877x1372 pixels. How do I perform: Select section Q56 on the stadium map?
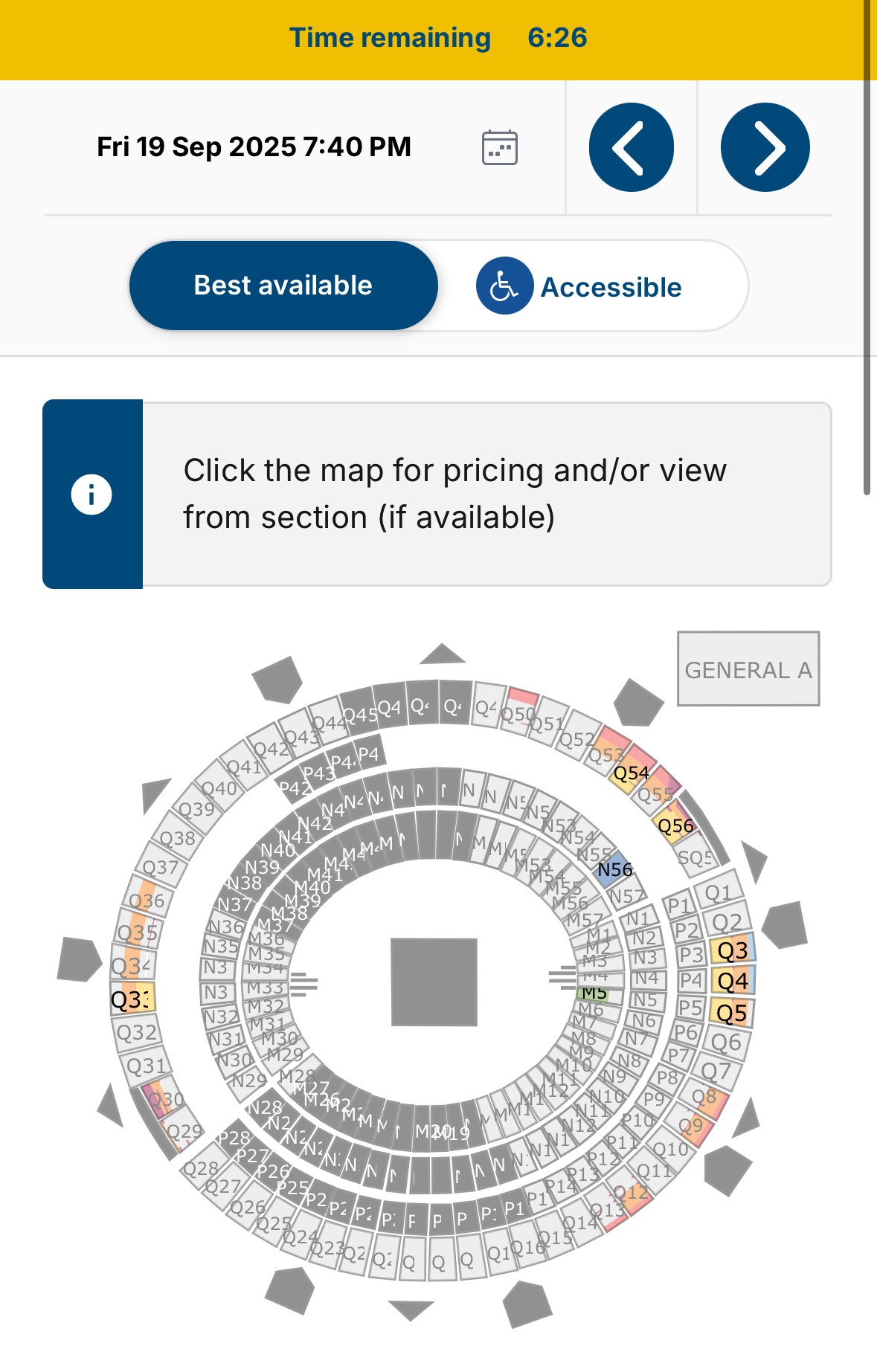coord(675,826)
